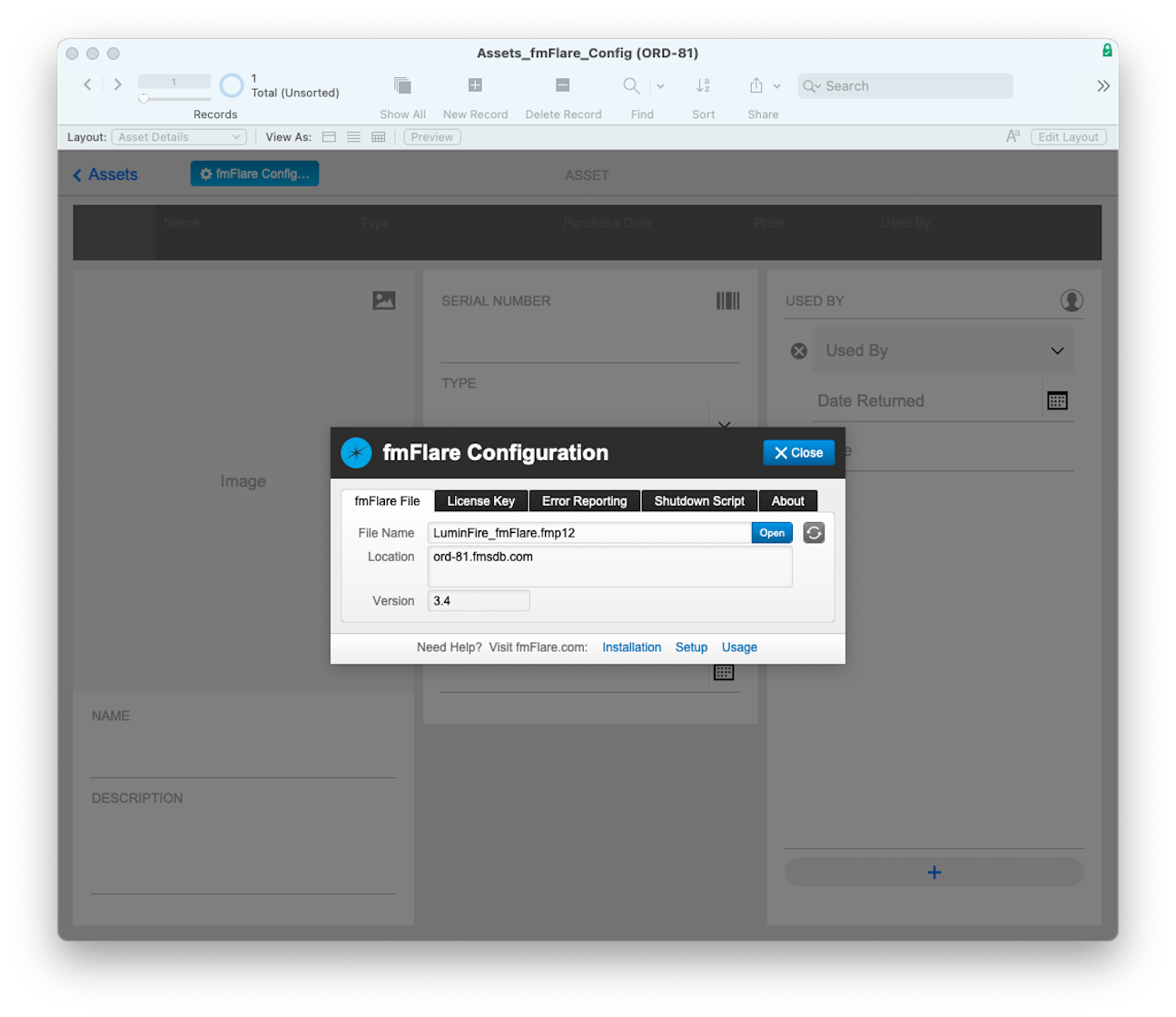Screen dimensions: 1176x1017
Task: Click the Open button for file name
Action: (x=772, y=533)
